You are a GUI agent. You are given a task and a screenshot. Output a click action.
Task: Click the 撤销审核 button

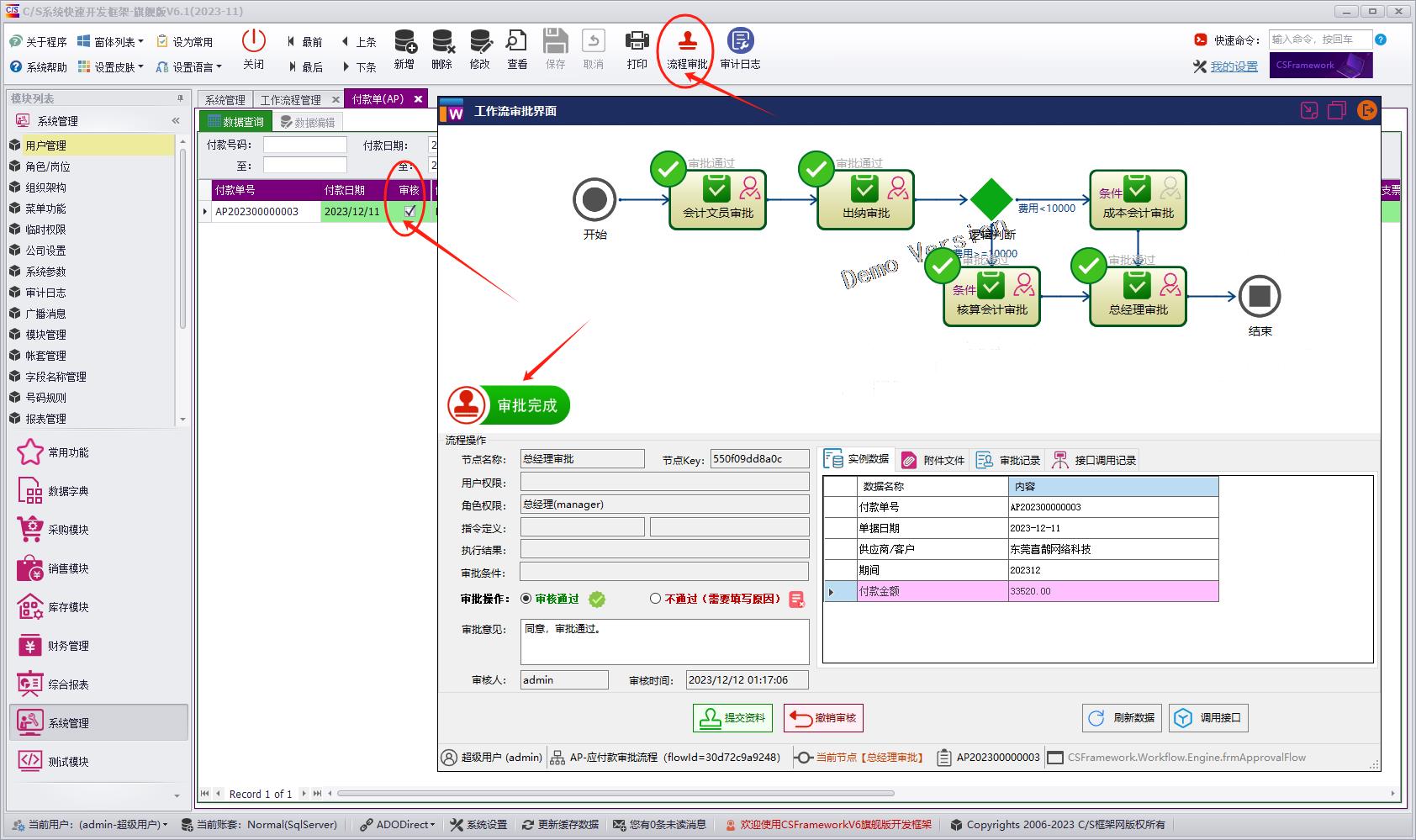(823, 718)
